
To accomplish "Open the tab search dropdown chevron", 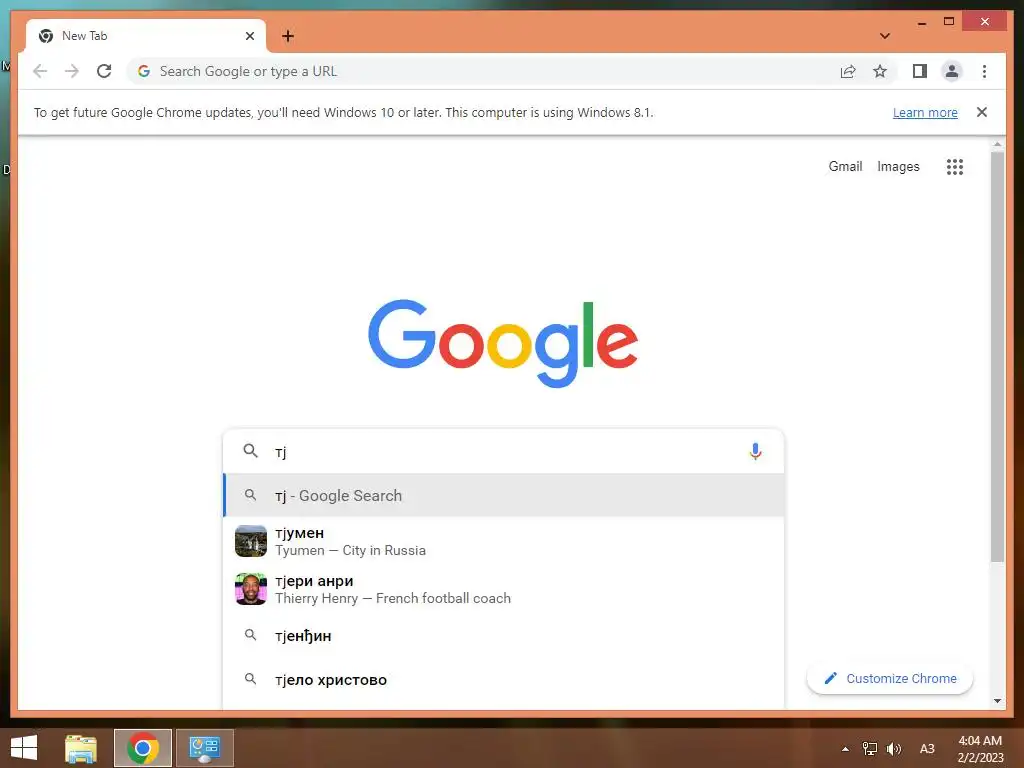I will pyautogui.click(x=885, y=36).
